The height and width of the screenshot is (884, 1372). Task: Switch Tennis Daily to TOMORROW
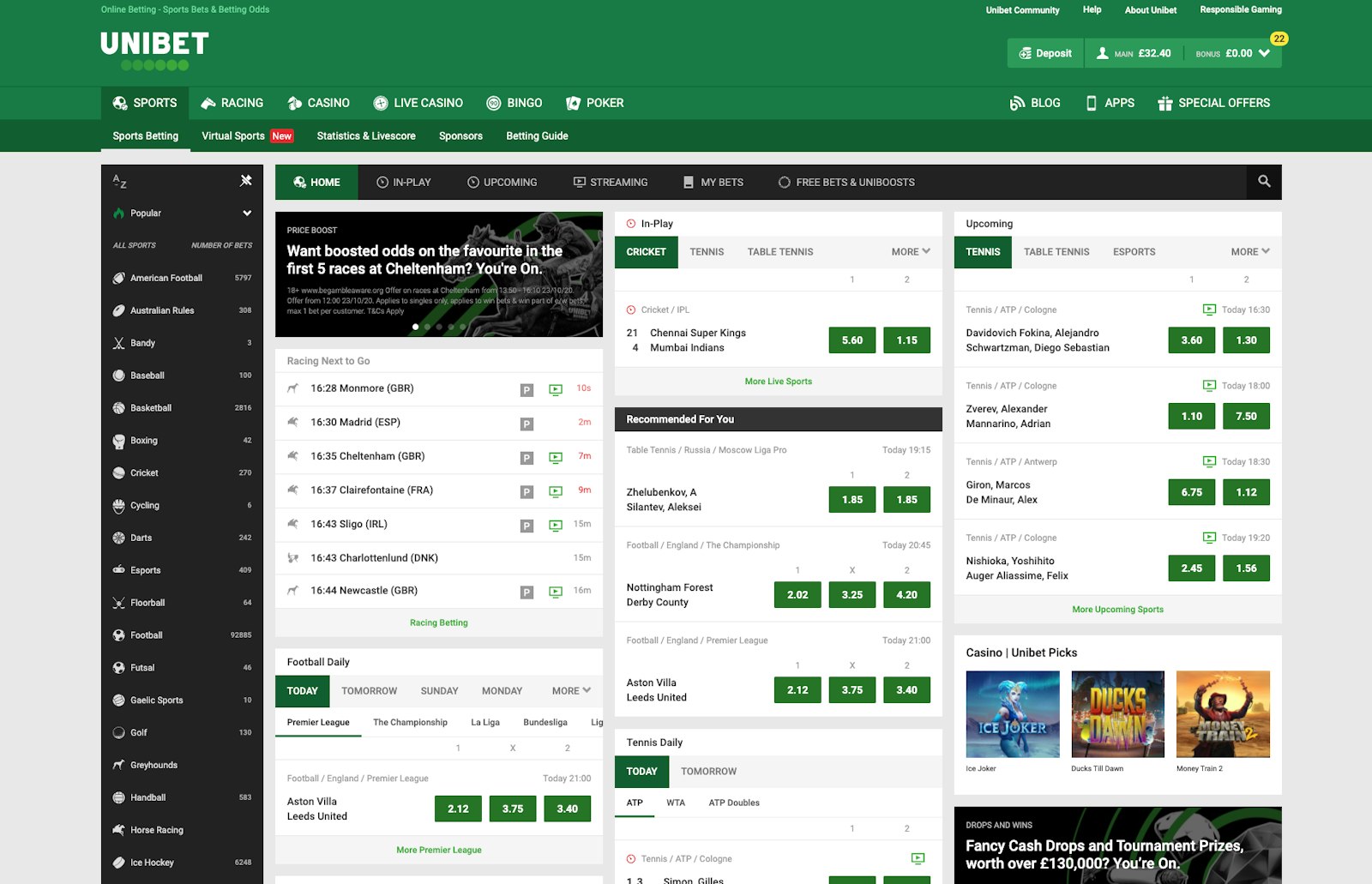point(708,771)
